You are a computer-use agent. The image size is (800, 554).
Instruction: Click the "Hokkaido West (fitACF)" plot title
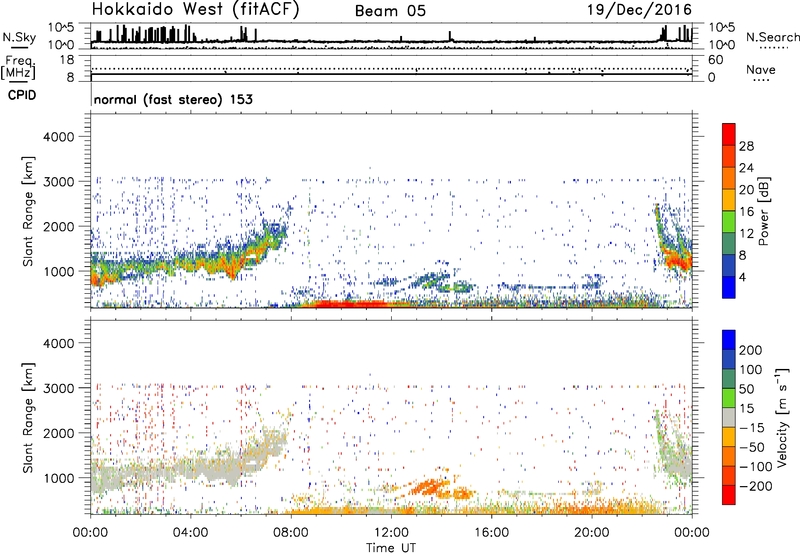[195, 9]
